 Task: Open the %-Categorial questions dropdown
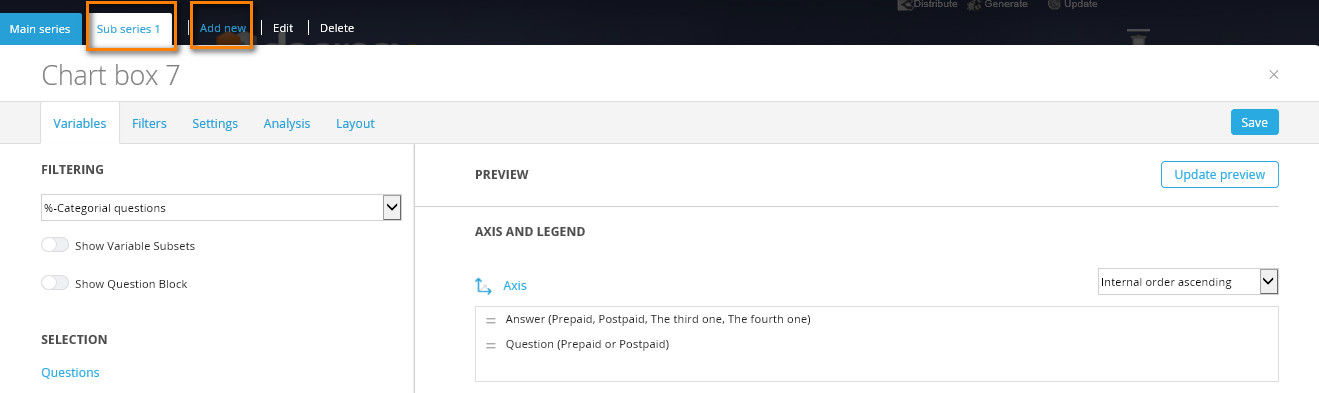[221, 208]
